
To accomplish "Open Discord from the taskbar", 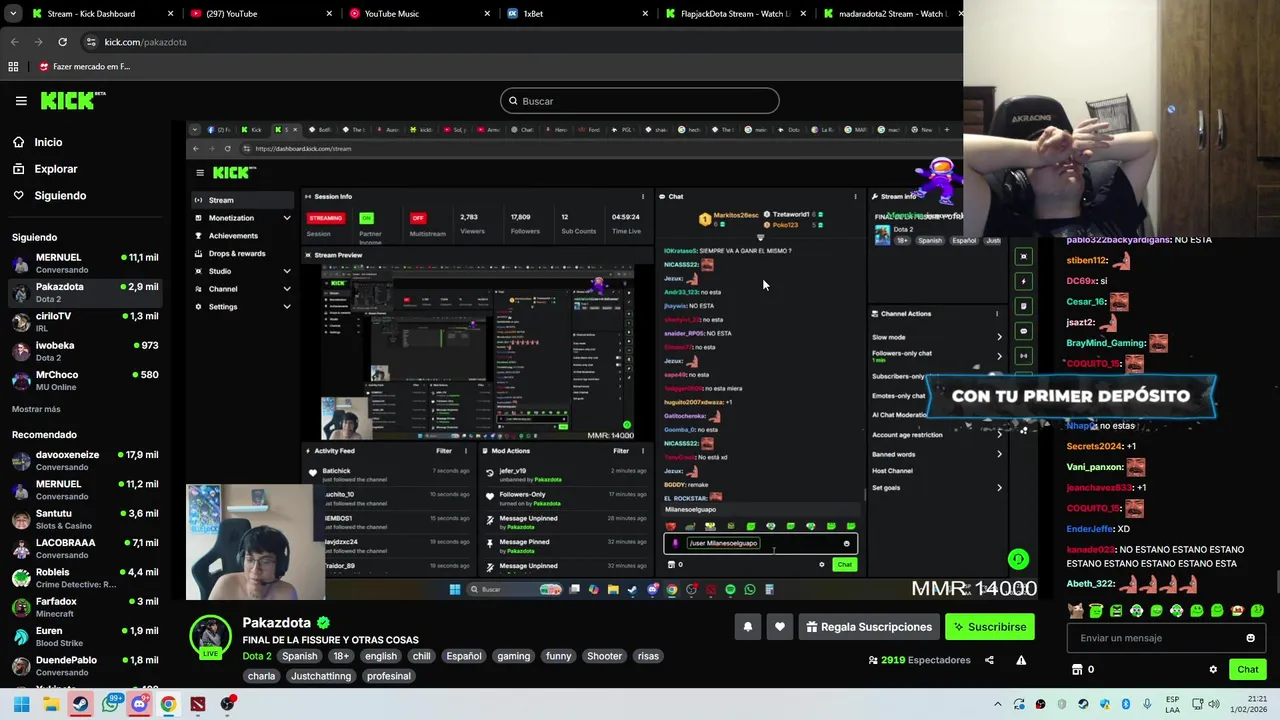I will (x=139, y=704).
